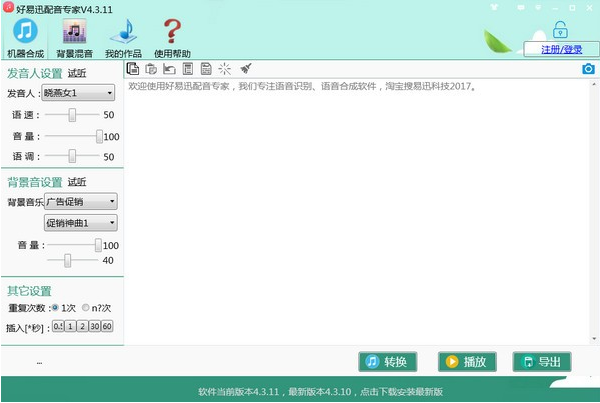Expand the 背景音乐 广告促销 dropdown
This screenshot has width=600, height=403.
point(81,201)
